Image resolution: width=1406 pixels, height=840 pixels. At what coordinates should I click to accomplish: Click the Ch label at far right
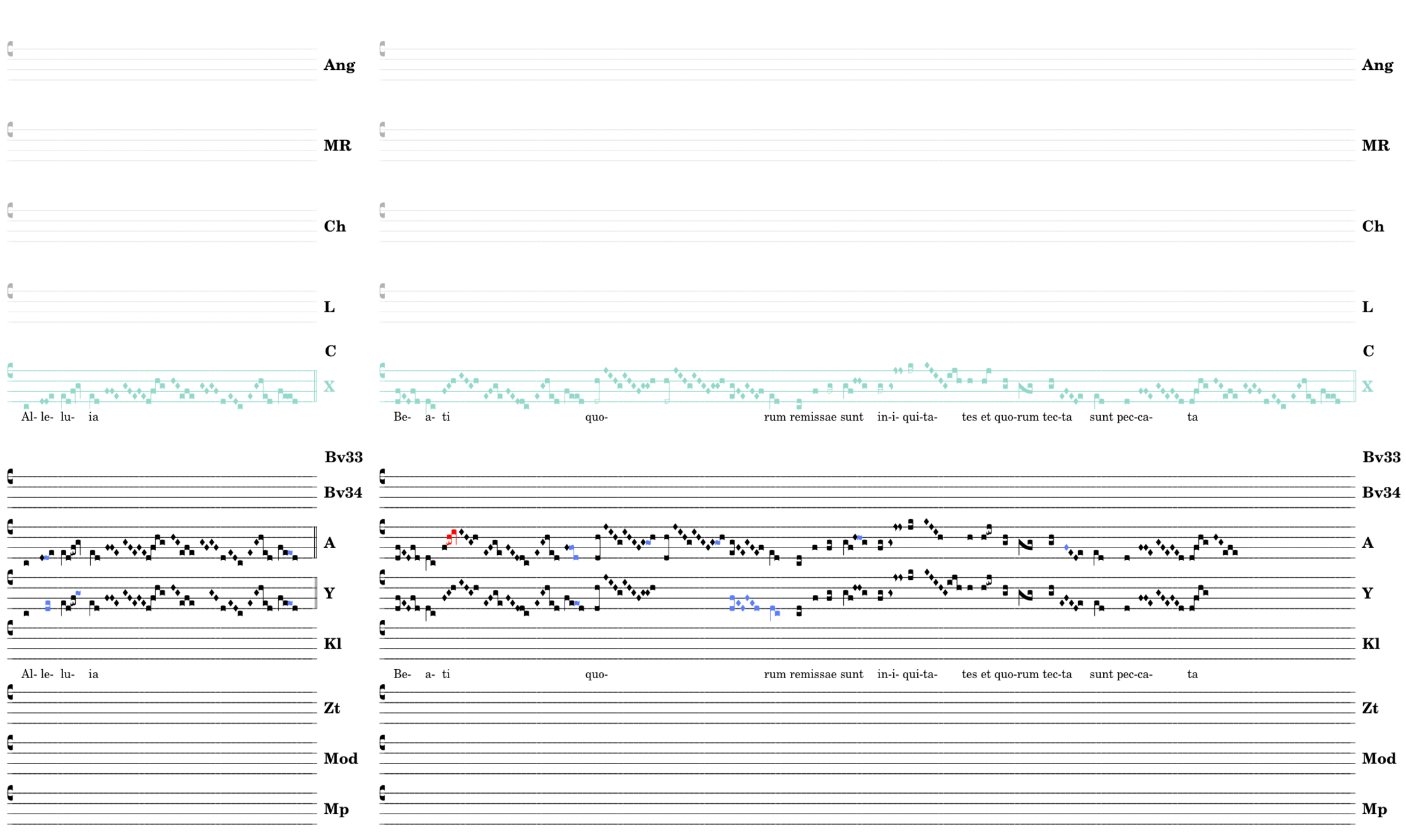click(1373, 226)
